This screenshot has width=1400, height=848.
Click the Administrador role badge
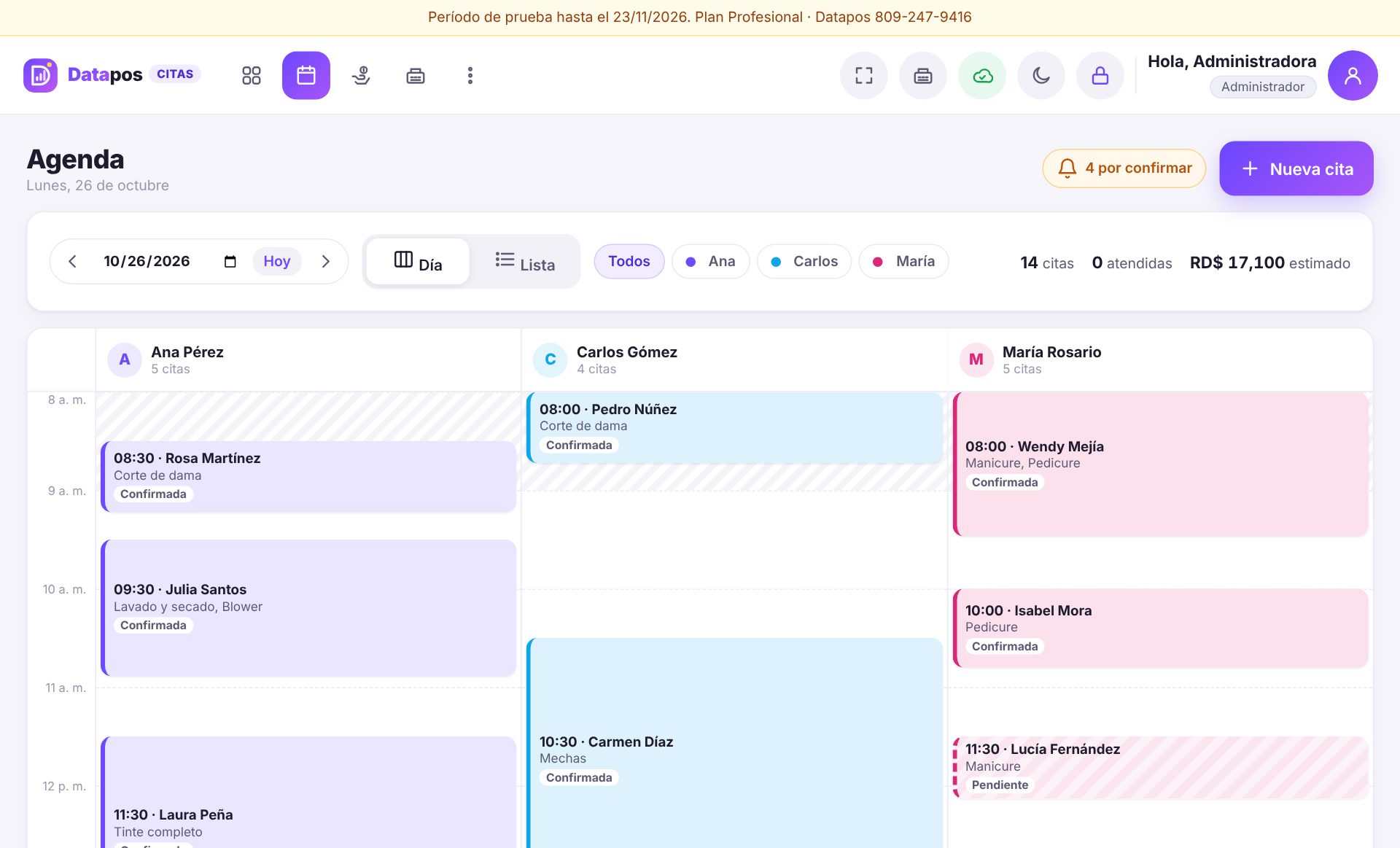coord(1263,87)
